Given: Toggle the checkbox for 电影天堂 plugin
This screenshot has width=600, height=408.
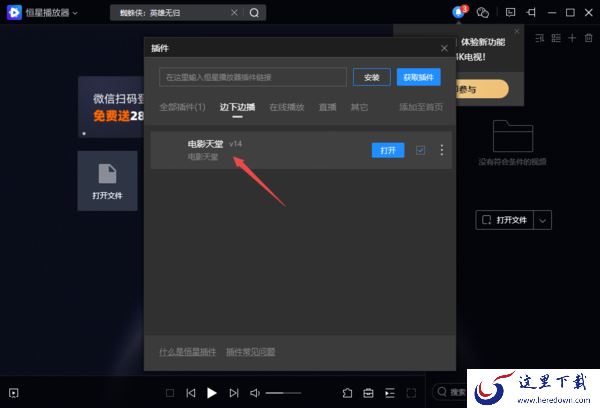Looking at the screenshot, I should (420, 150).
